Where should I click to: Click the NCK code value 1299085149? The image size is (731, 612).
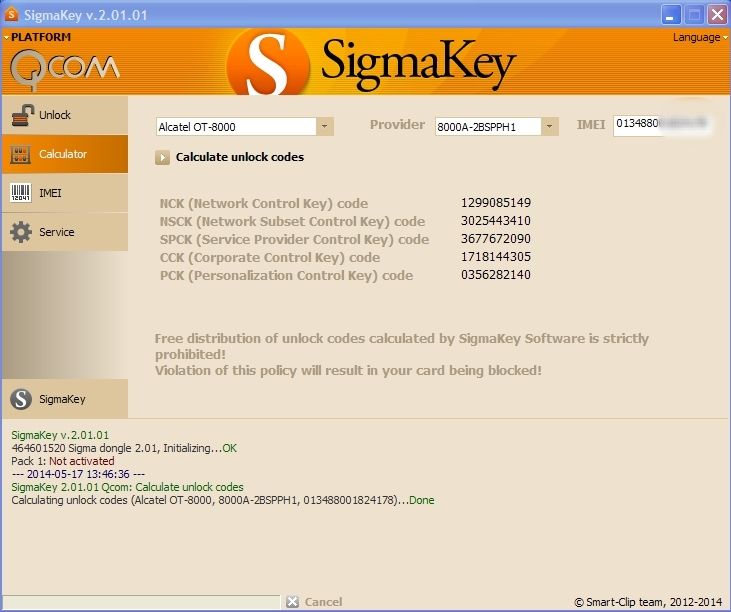[495, 203]
